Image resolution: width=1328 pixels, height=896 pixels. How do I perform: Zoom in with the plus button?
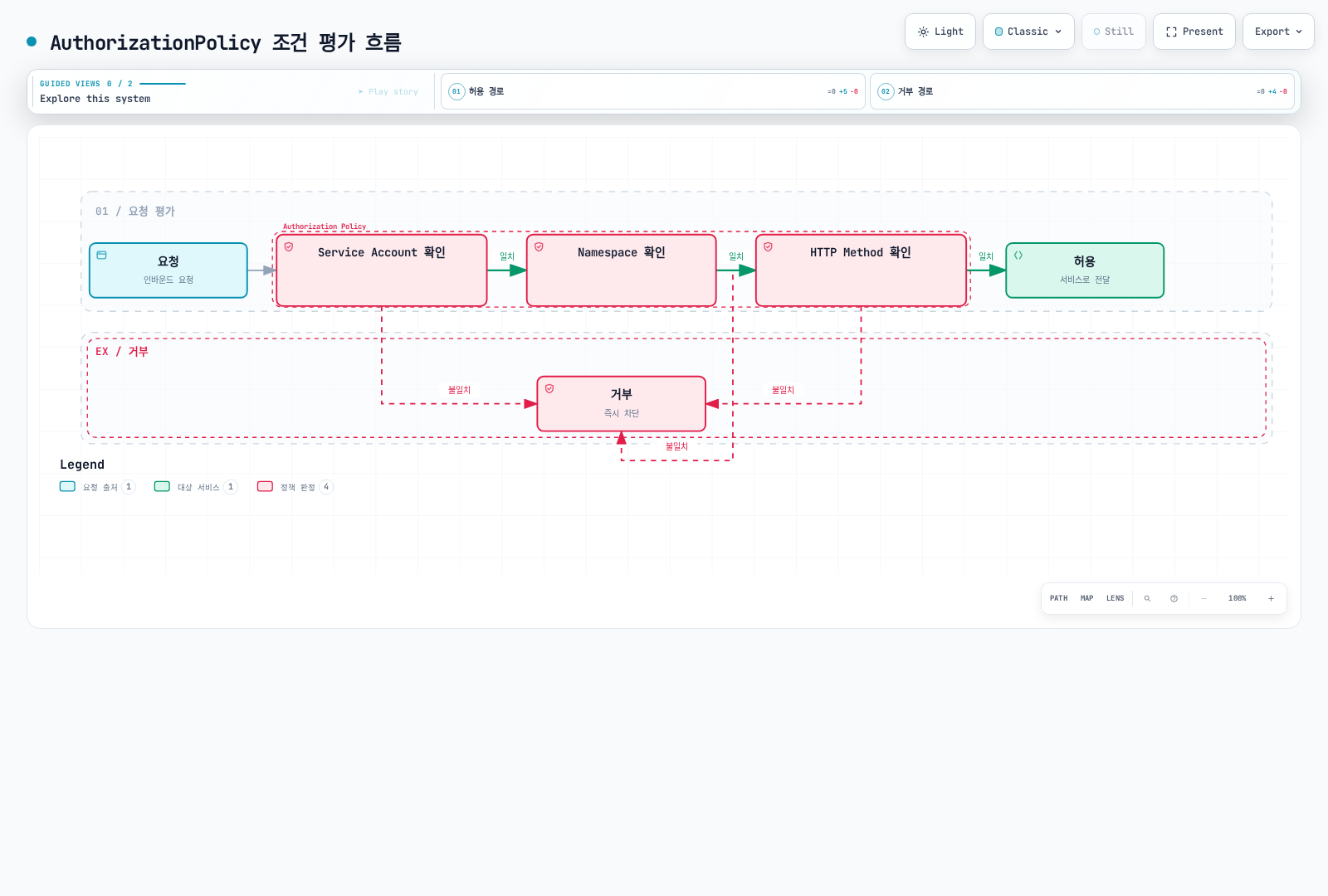point(1271,598)
